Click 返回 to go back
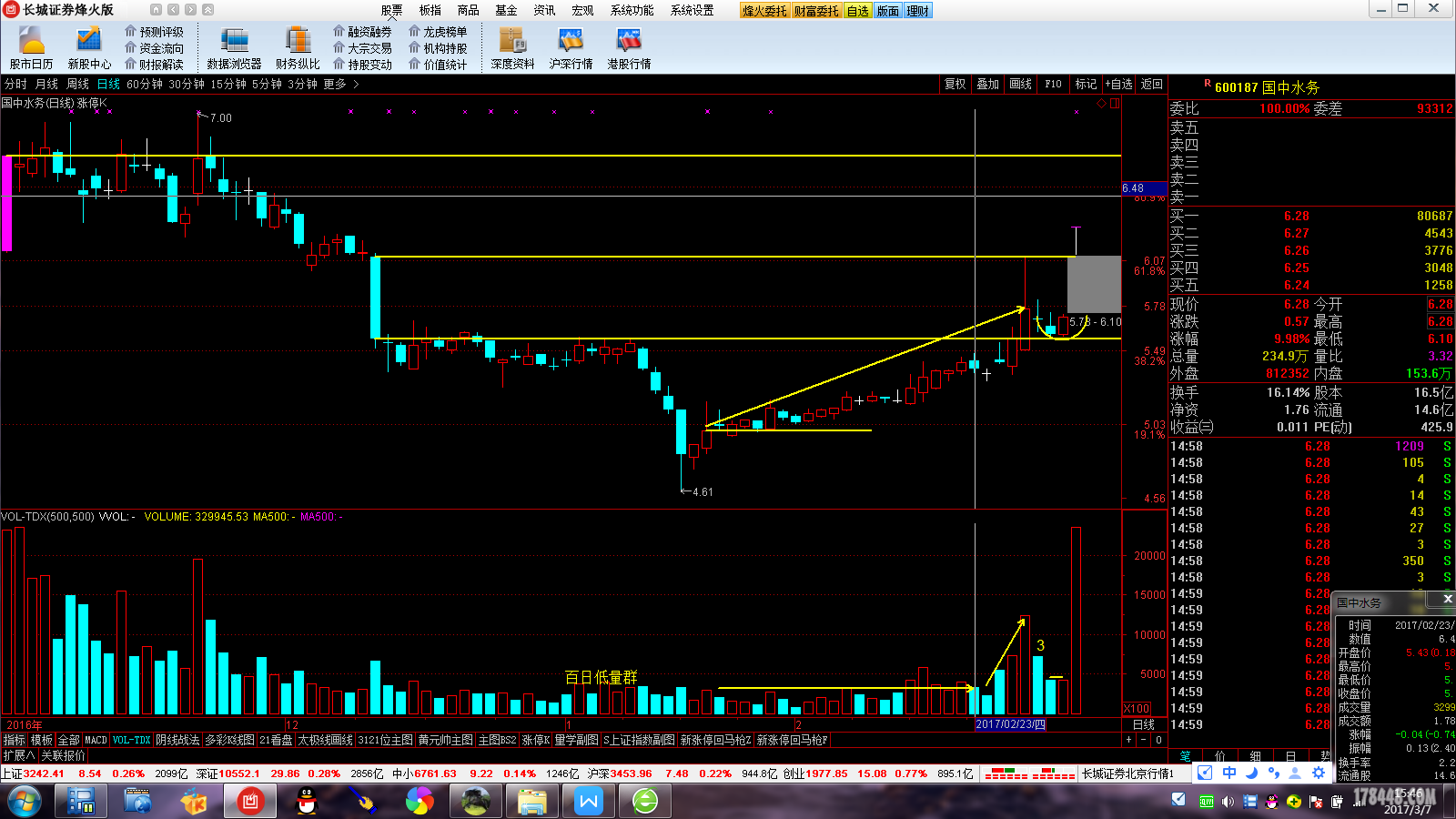 click(1151, 84)
